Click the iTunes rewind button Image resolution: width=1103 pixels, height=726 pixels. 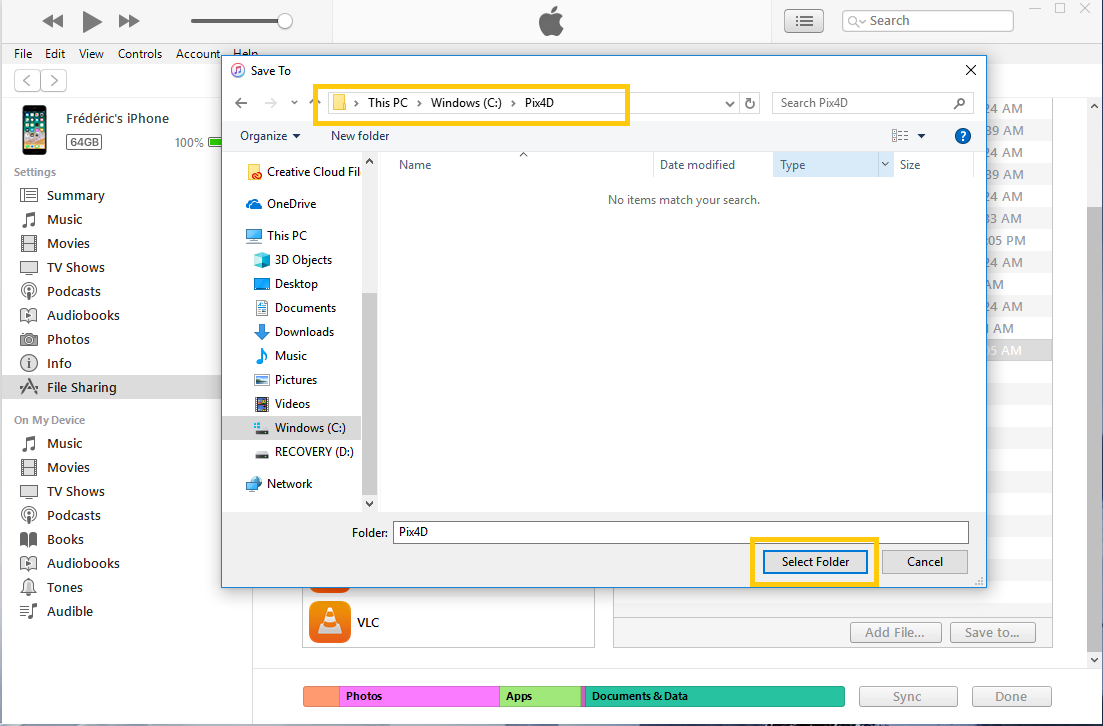(53, 21)
